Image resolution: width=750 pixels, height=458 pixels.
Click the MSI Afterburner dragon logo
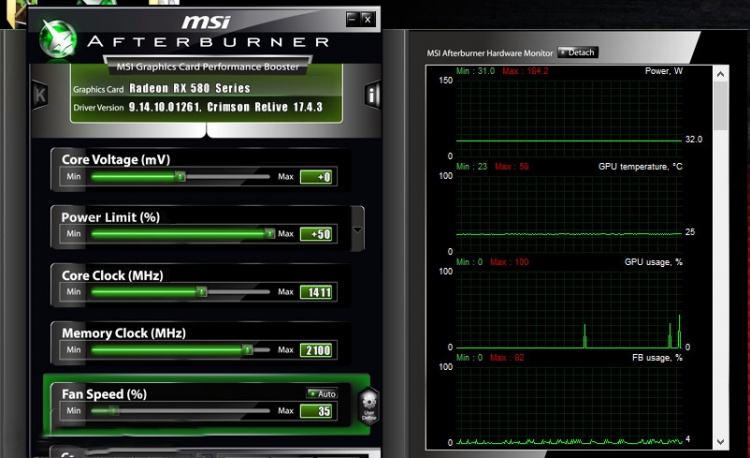[x=57, y=39]
